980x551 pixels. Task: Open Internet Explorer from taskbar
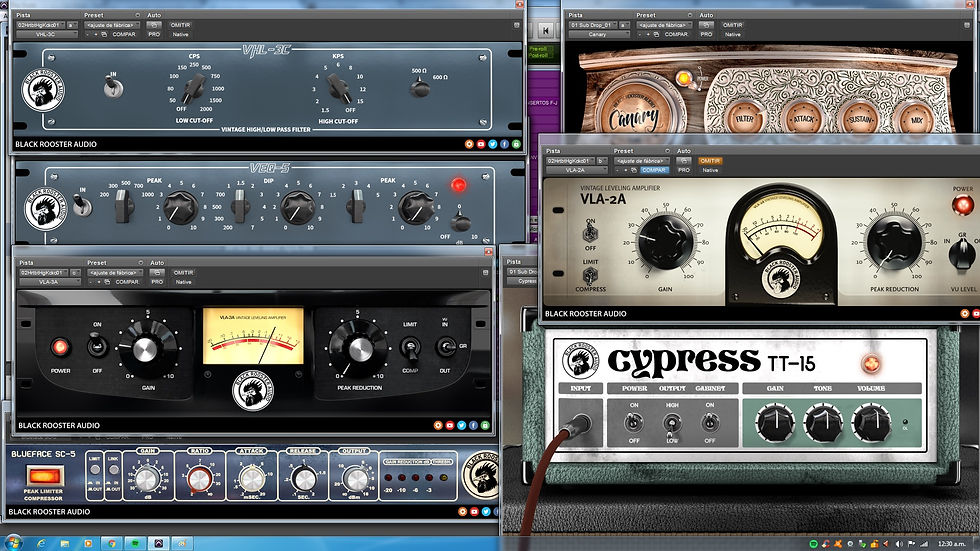click(41, 544)
